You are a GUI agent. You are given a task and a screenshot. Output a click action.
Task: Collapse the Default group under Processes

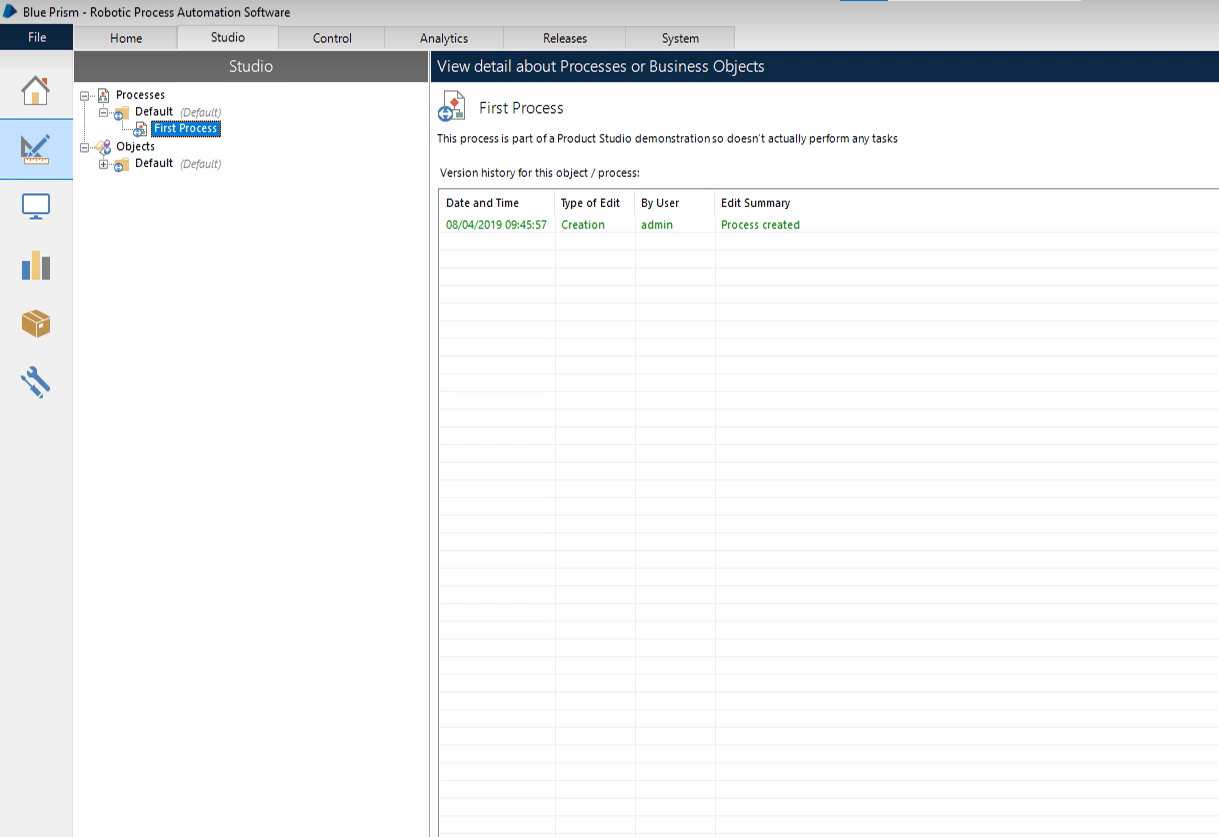click(x=103, y=112)
